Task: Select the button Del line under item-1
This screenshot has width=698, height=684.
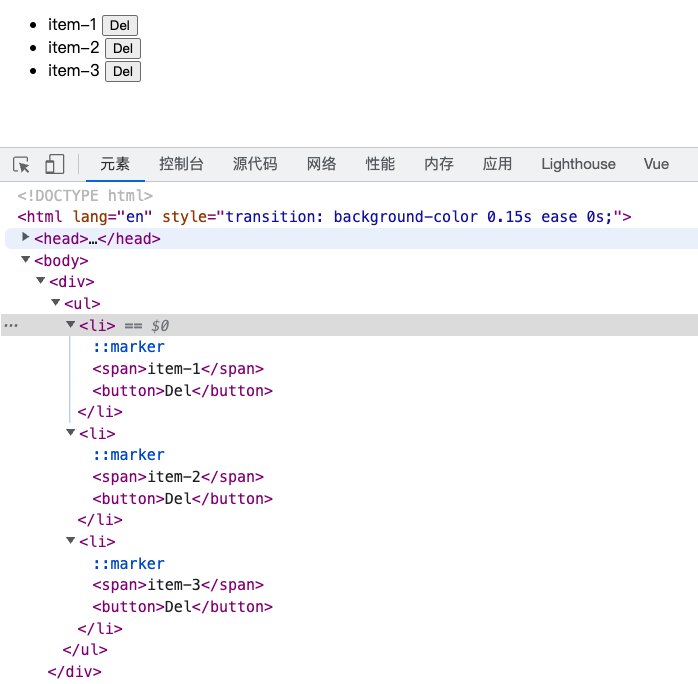Action: (x=183, y=391)
